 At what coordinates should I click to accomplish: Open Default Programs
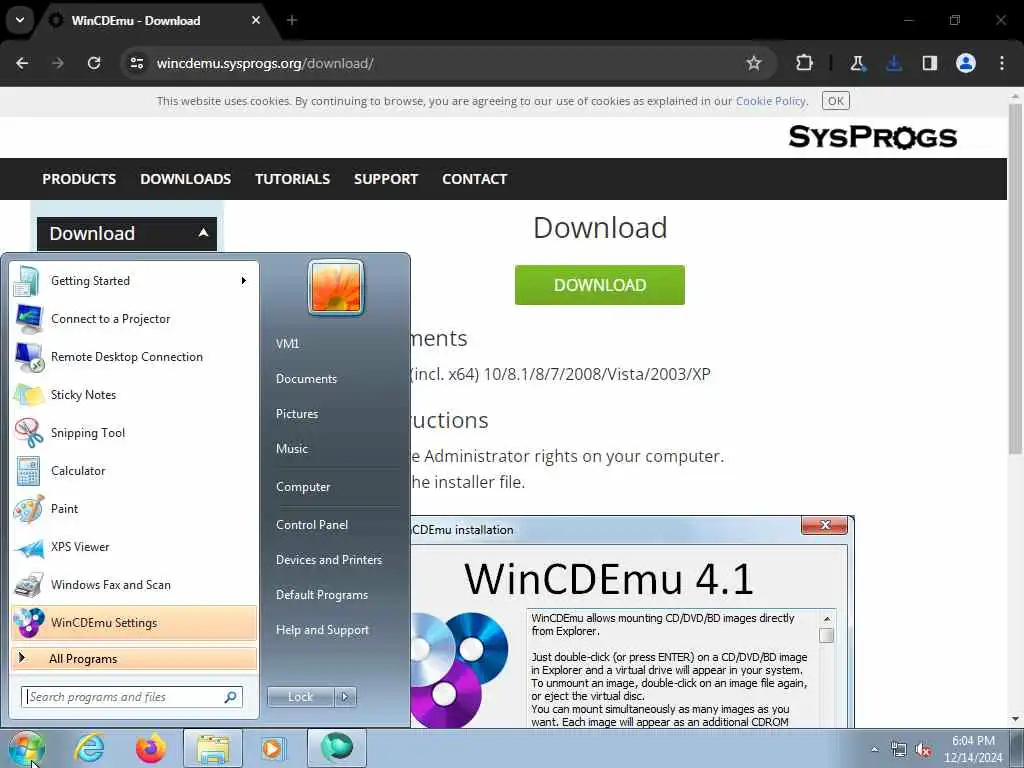pos(322,595)
